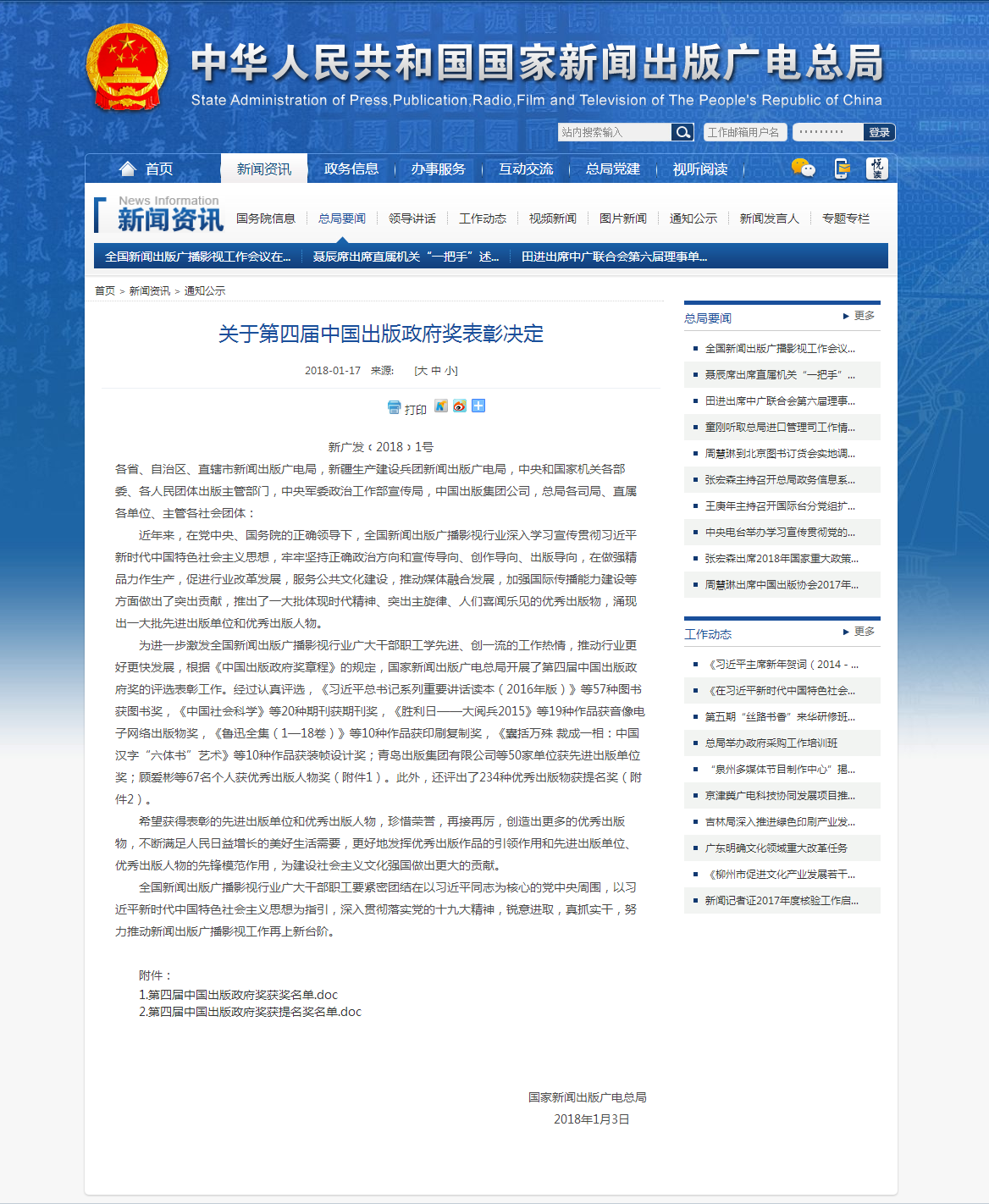The width and height of the screenshot is (989, 1204).
Task: Open sidebar item 《习近平主席新年贺词（2014-...
Action: pyautogui.click(x=782, y=665)
